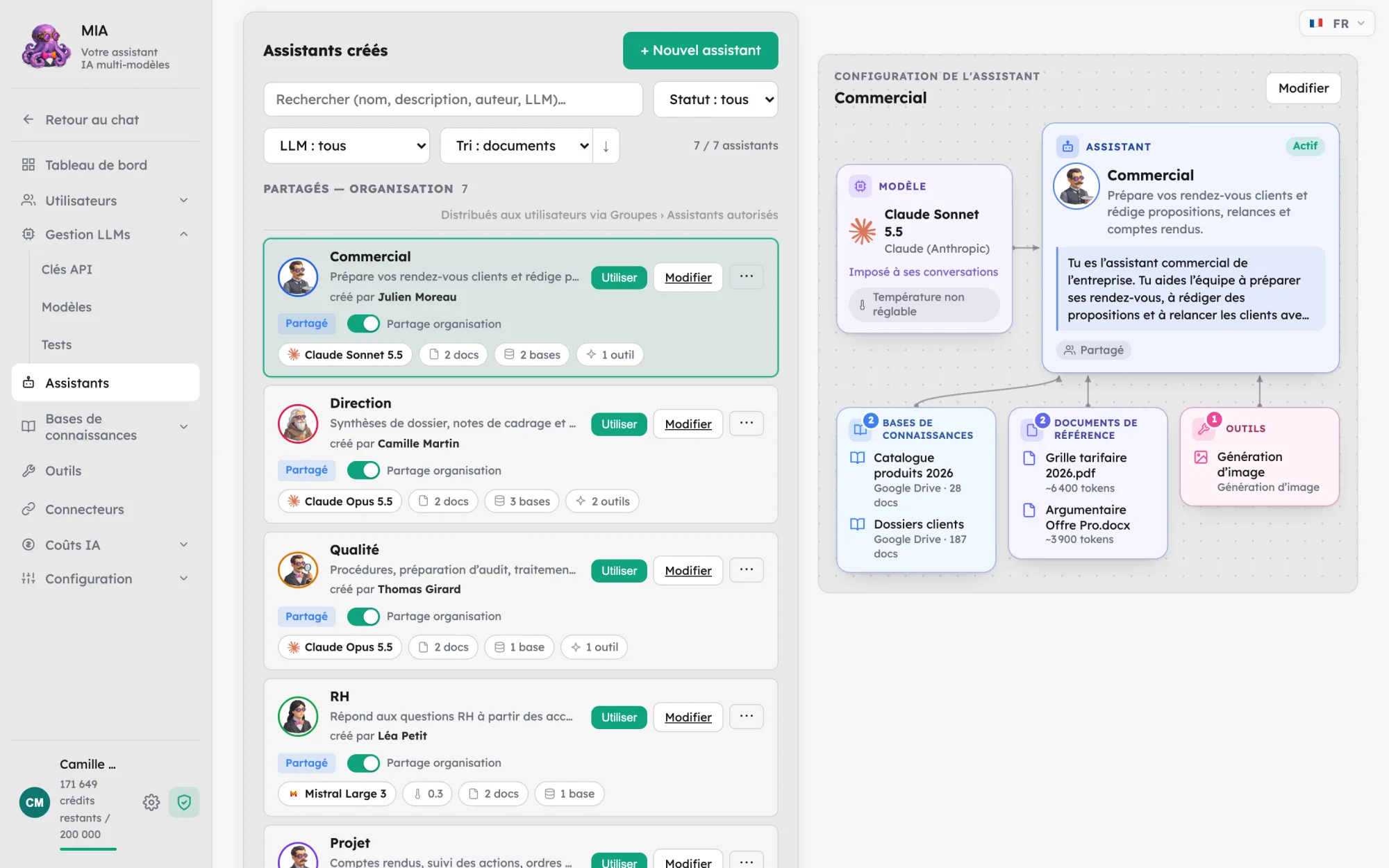Click the Bases de connaissances book icon
Image resolution: width=1389 pixels, height=868 pixels.
[28, 426]
